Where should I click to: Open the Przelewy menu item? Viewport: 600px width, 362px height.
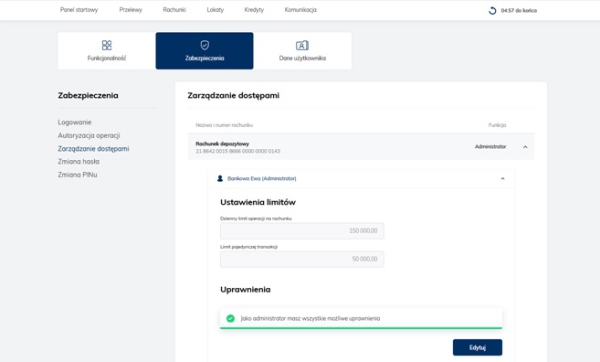pyautogui.click(x=130, y=10)
